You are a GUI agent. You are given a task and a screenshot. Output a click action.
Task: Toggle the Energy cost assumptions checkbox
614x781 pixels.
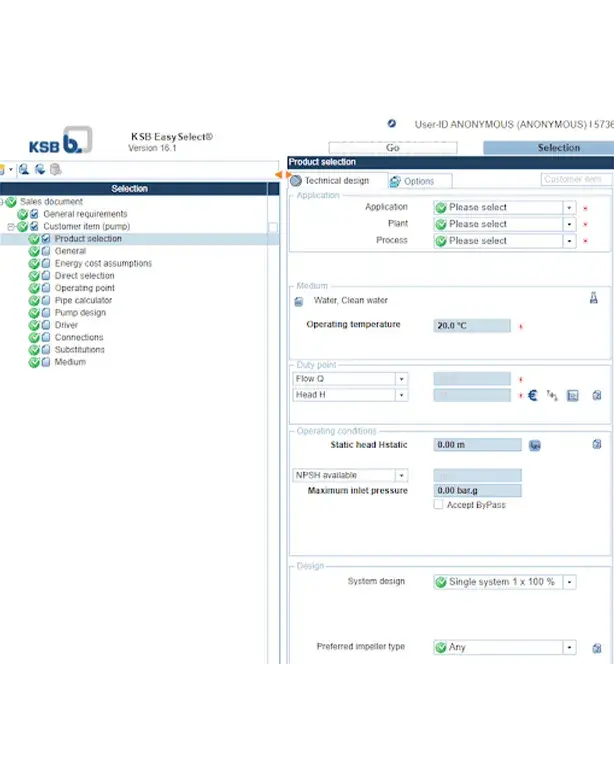[46, 263]
